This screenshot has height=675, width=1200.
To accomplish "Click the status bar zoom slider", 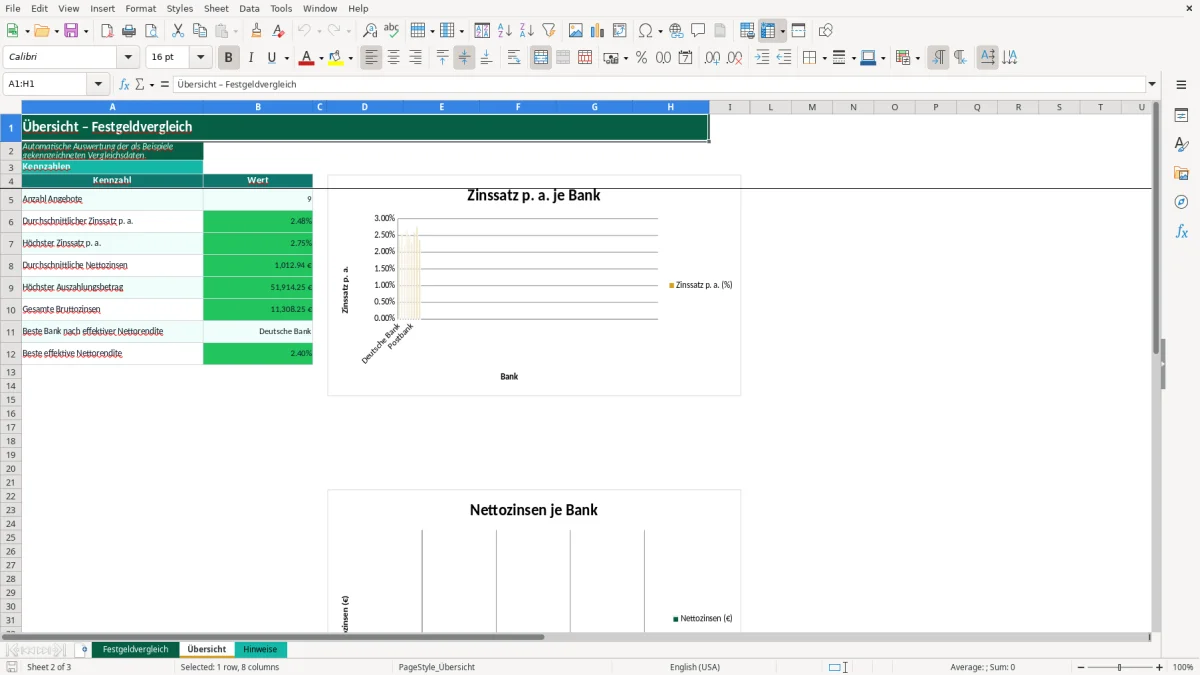I will coord(1120,667).
